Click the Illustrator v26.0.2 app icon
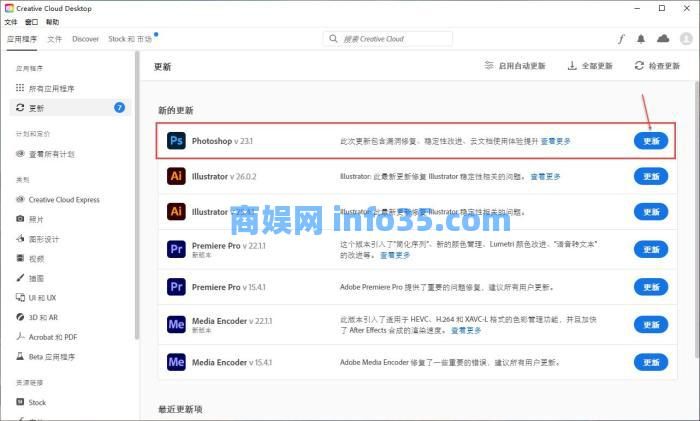 pos(176,176)
